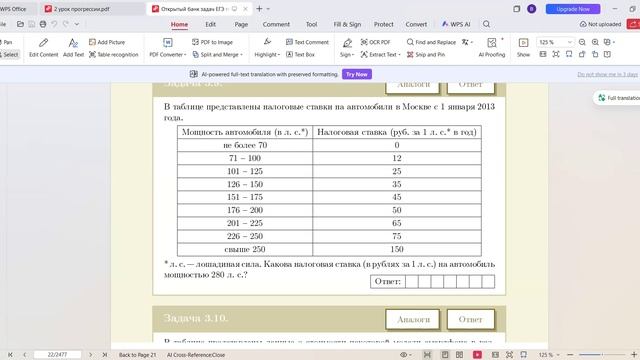Click AI Cross-Reference:Close
The image size is (640, 360).
(196, 355)
